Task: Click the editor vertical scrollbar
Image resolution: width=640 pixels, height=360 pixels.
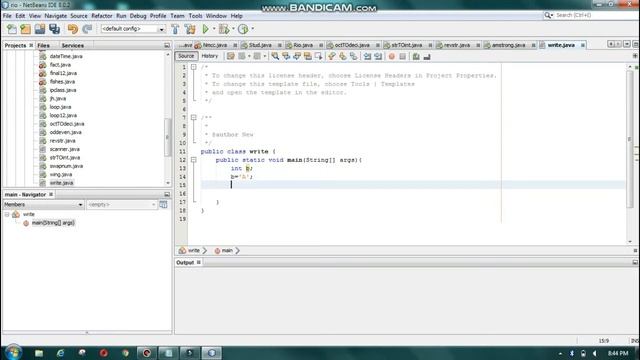Action: tap(630, 154)
